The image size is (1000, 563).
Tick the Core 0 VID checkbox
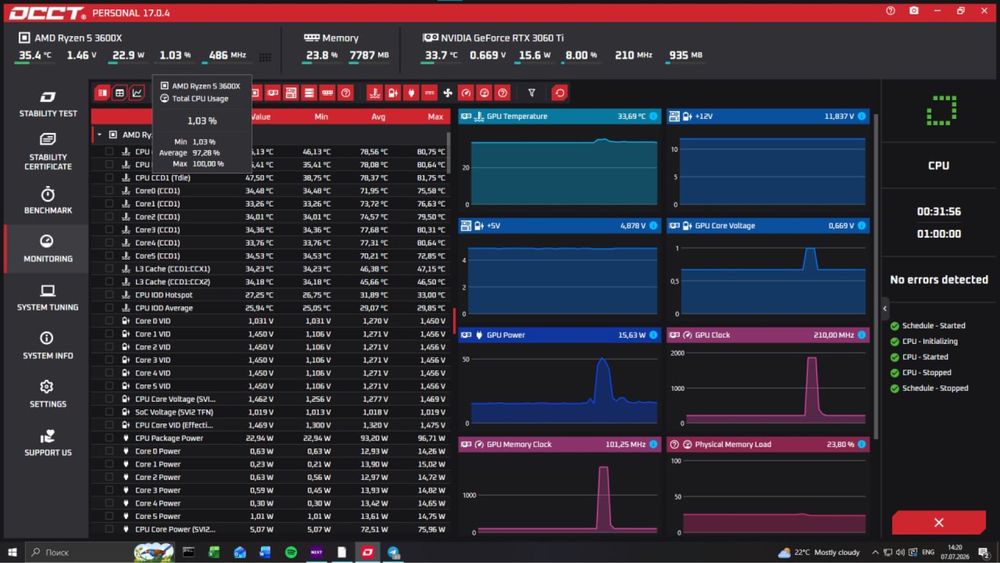pos(109,321)
